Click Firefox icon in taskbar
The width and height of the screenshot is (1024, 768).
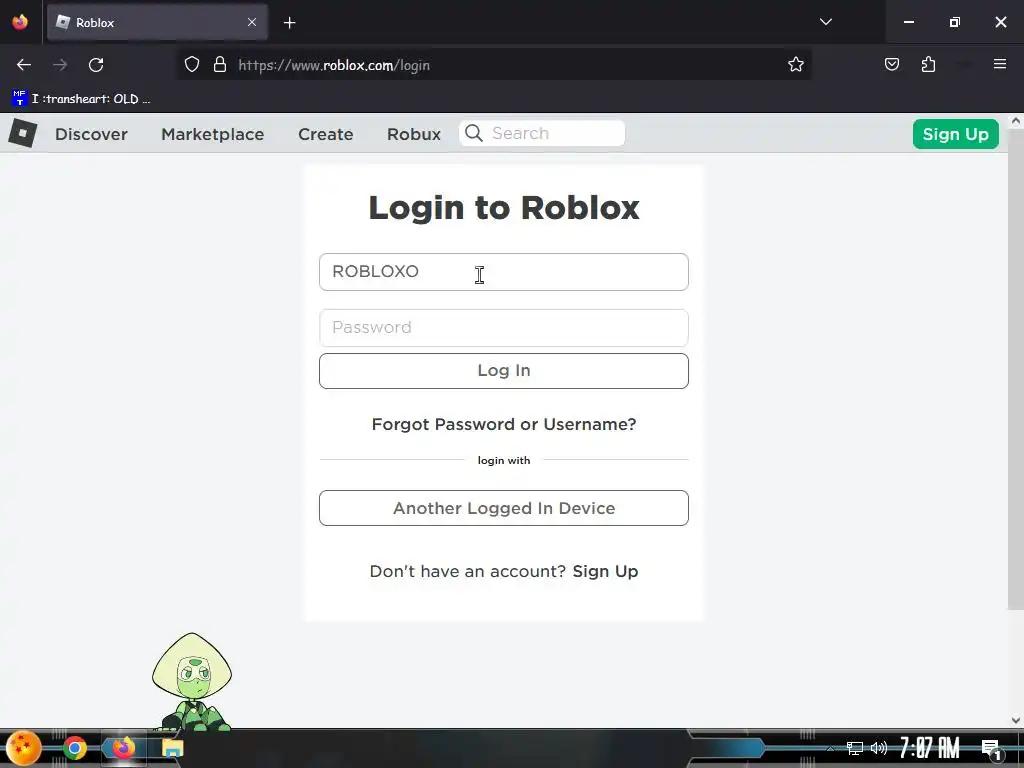[123, 748]
